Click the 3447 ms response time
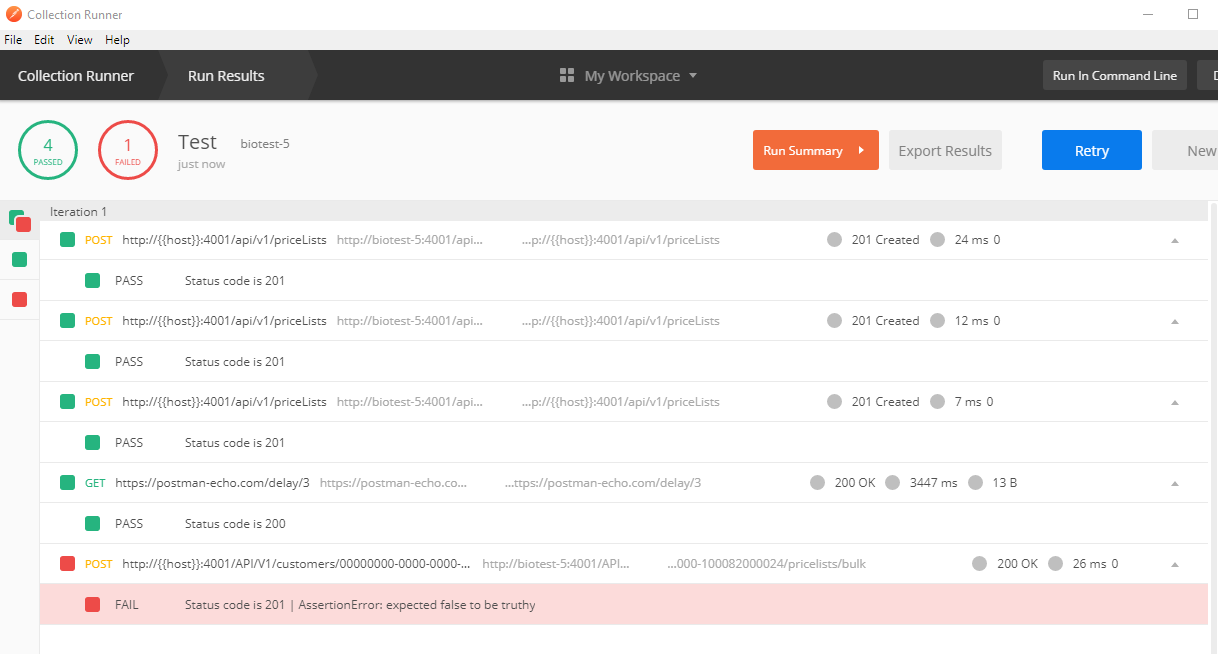Screen dimensions: 1218x654 (x=933, y=483)
